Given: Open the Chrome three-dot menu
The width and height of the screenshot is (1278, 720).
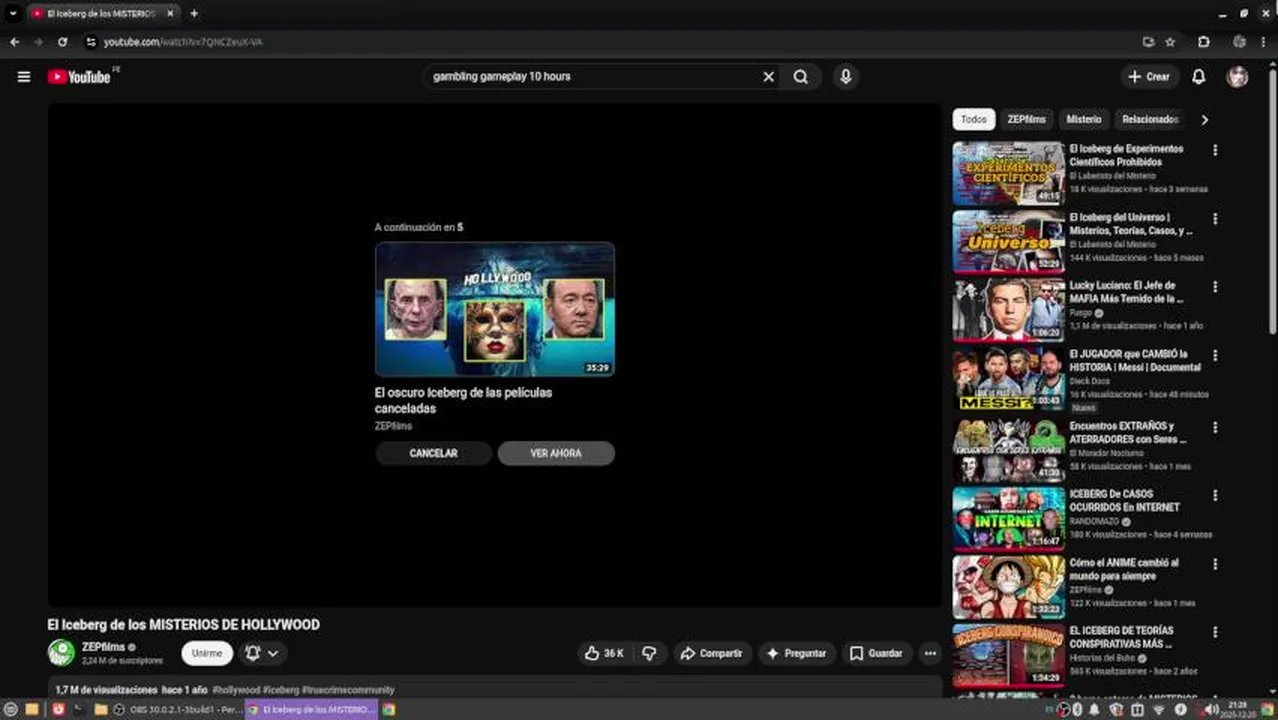Looking at the screenshot, I should click(1265, 42).
